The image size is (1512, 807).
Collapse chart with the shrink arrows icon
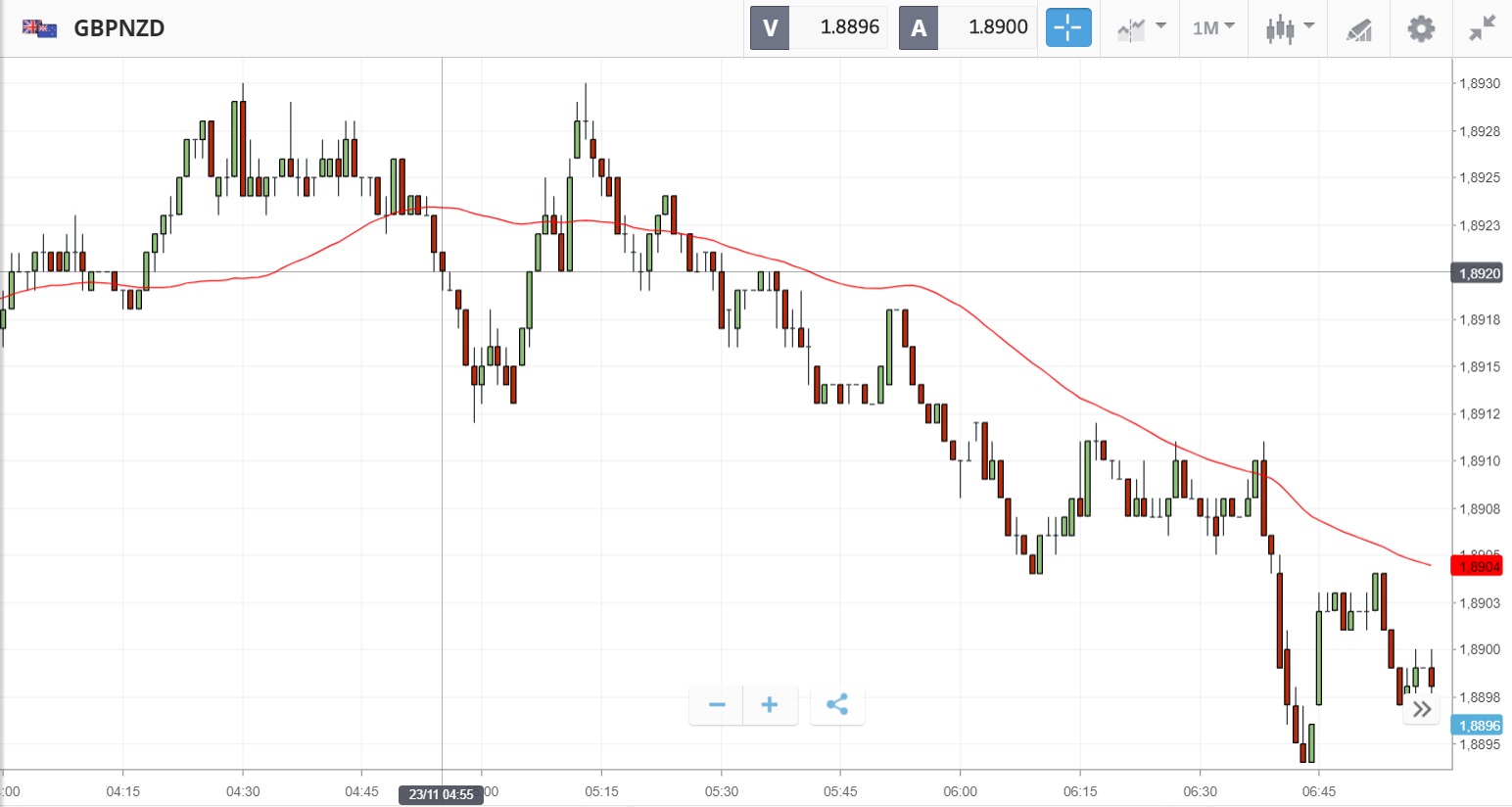(x=1483, y=27)
